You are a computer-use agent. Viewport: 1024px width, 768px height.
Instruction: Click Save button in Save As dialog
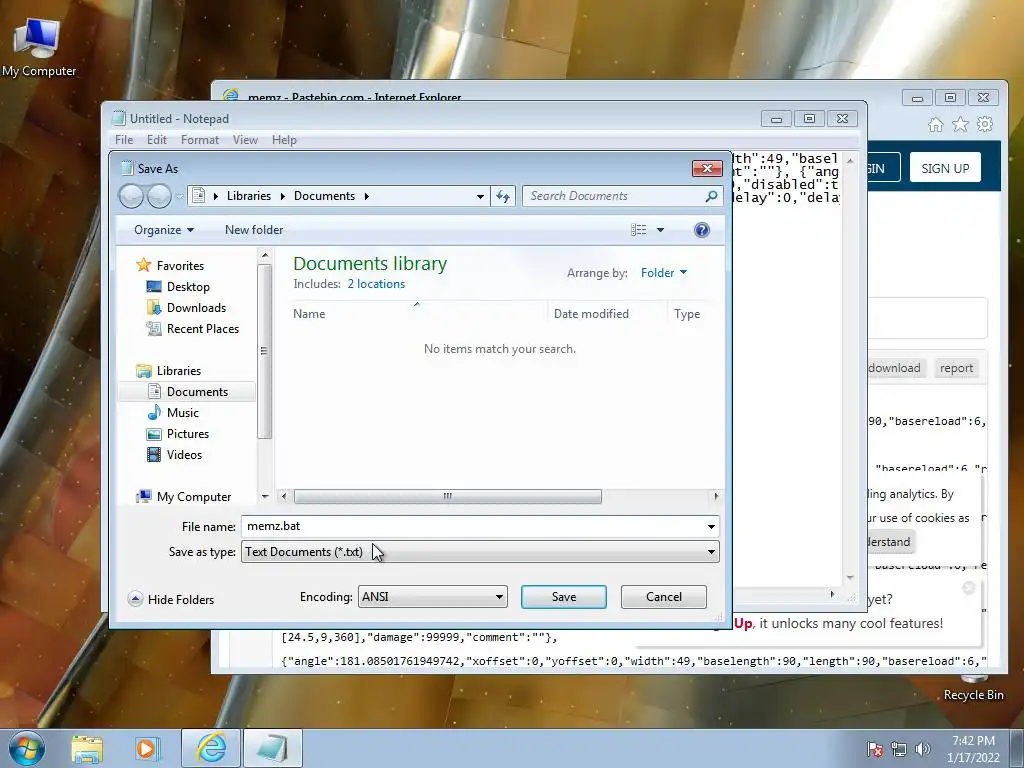[564, 597]
